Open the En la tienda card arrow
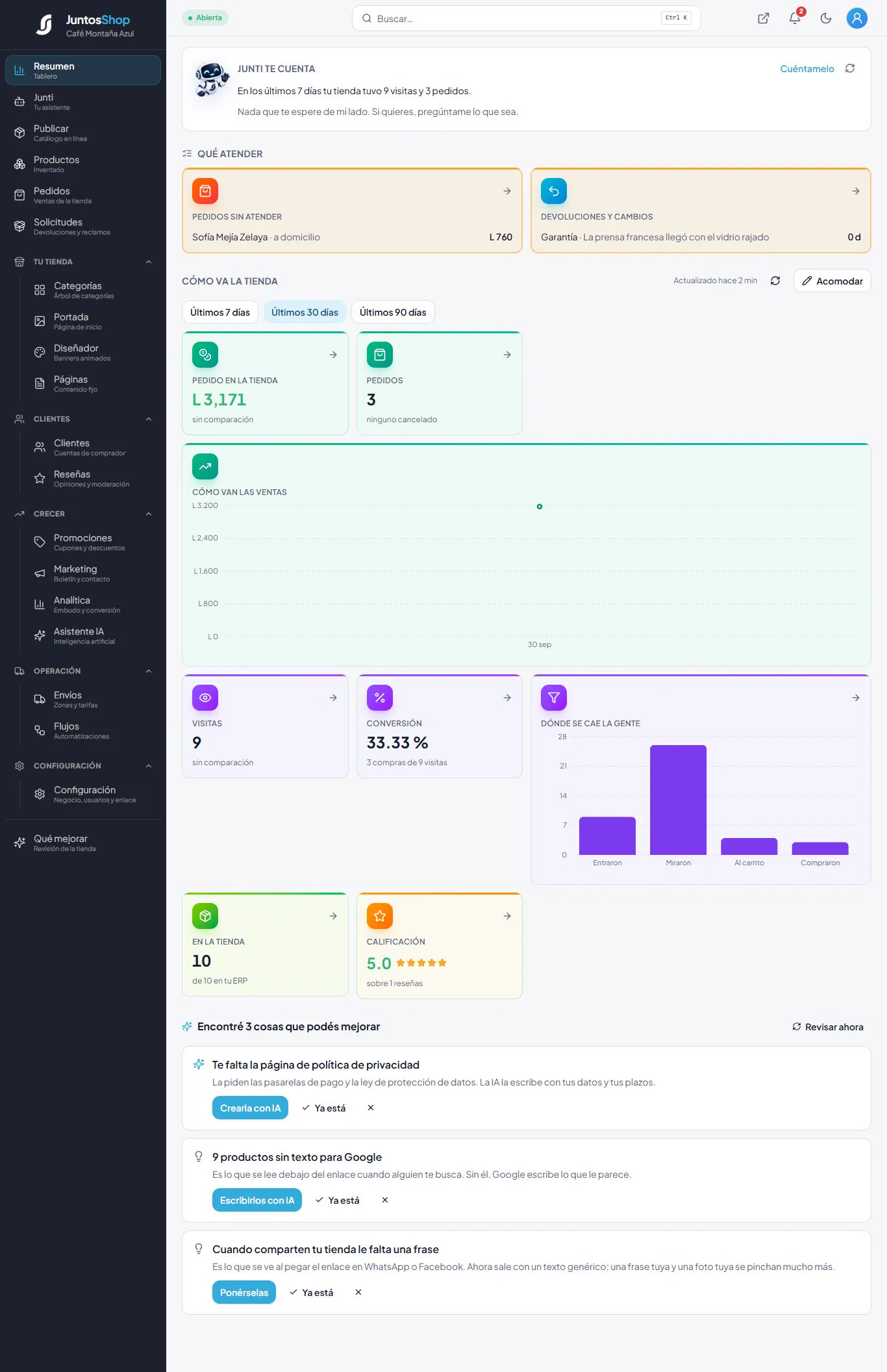Screen dimensions: 887x1372 333,916
